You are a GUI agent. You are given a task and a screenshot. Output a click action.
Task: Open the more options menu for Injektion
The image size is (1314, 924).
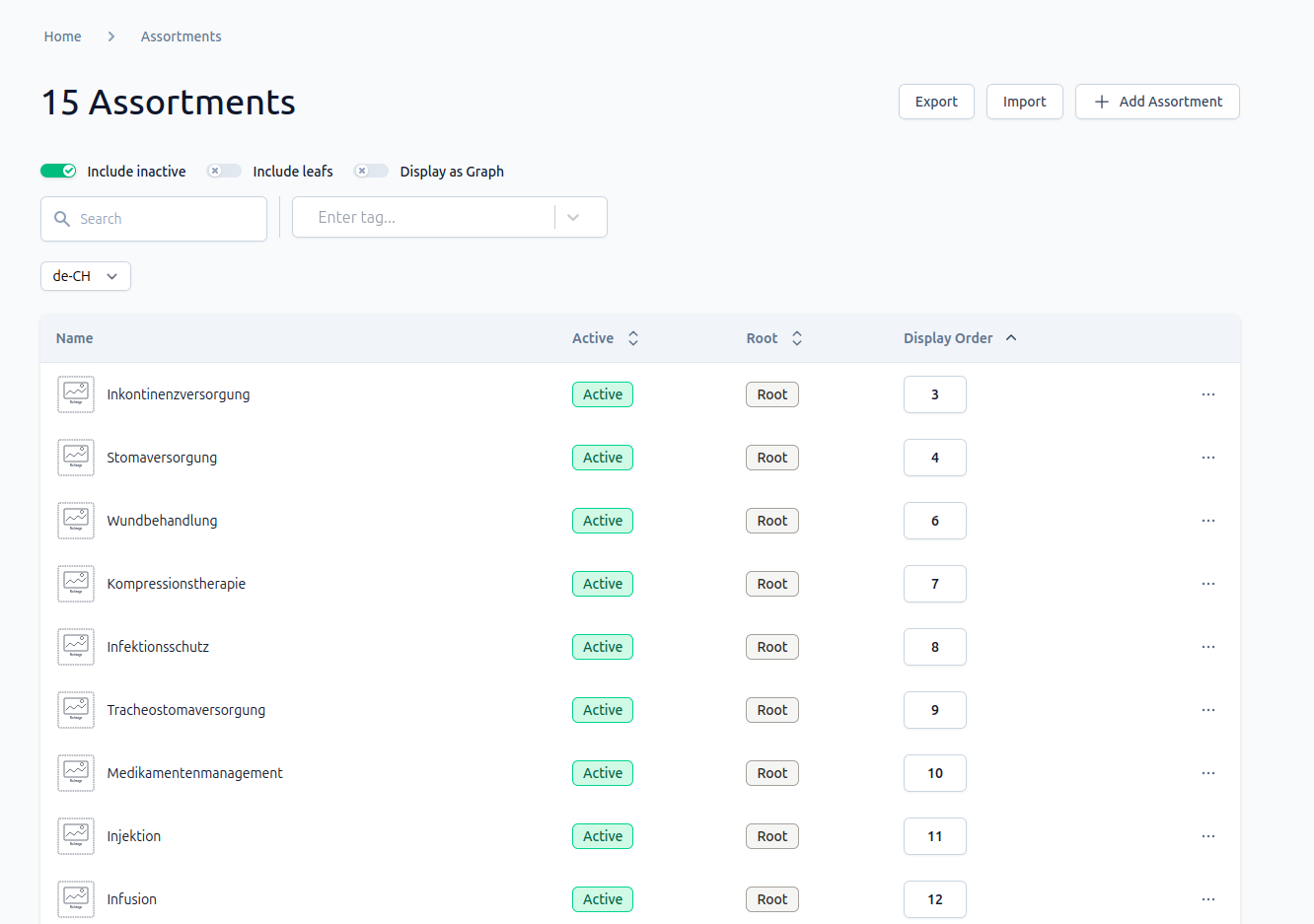click(1208, 836)
